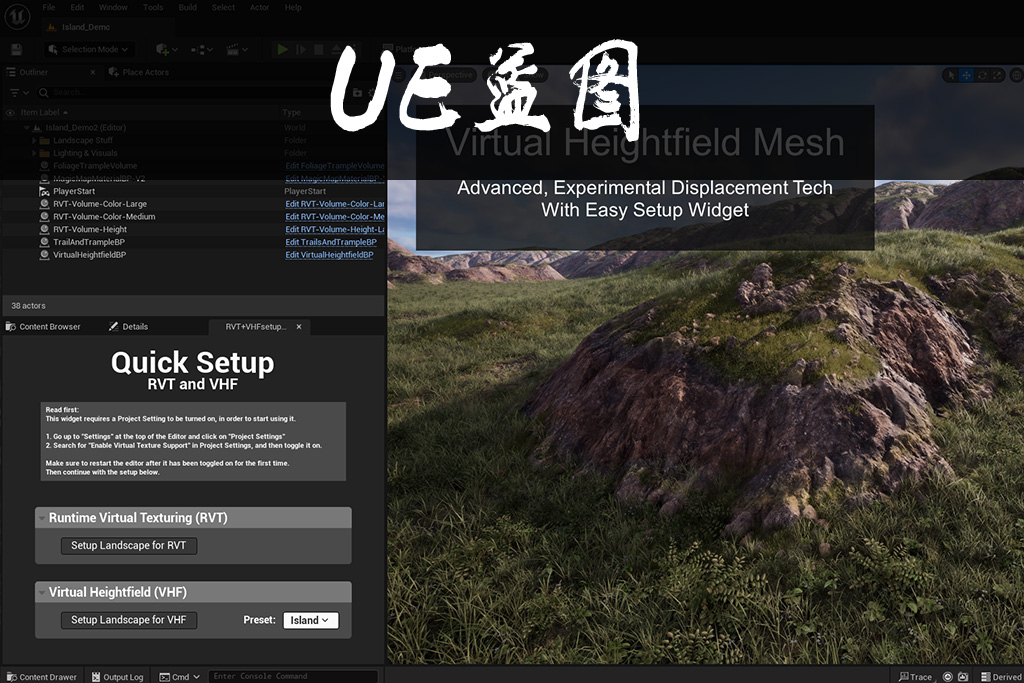
Task: Open the Edit TrailsAndTrampleBP link
Action: [331, 242]
